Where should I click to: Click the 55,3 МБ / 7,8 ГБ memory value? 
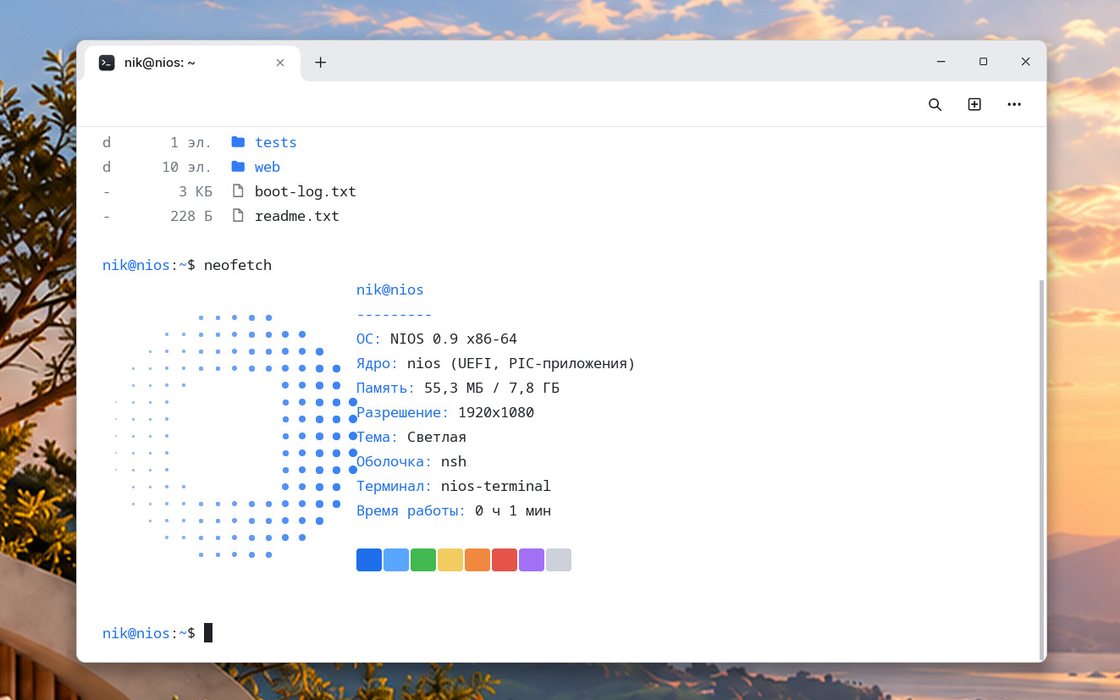491,388
